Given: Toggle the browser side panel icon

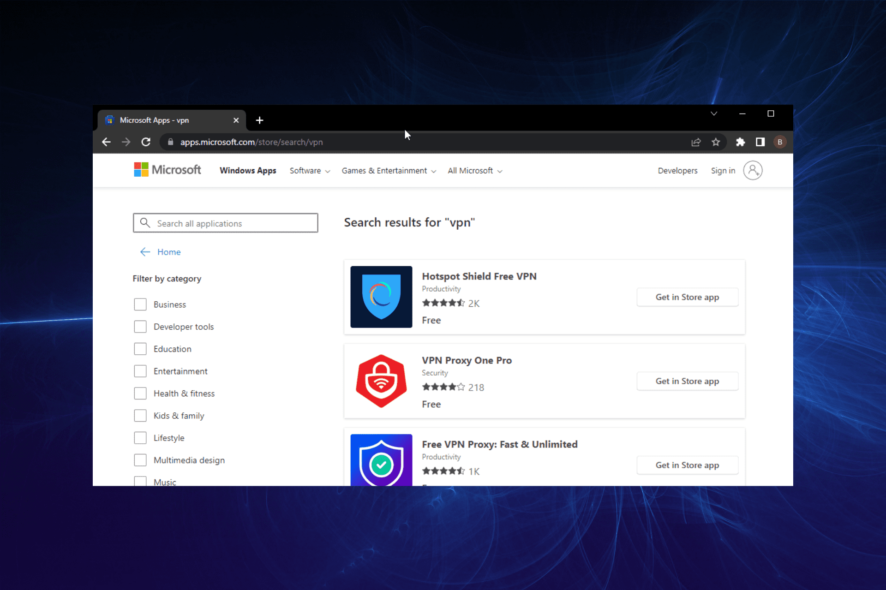Looking at the screenshot, I should (x=760, y=142).
